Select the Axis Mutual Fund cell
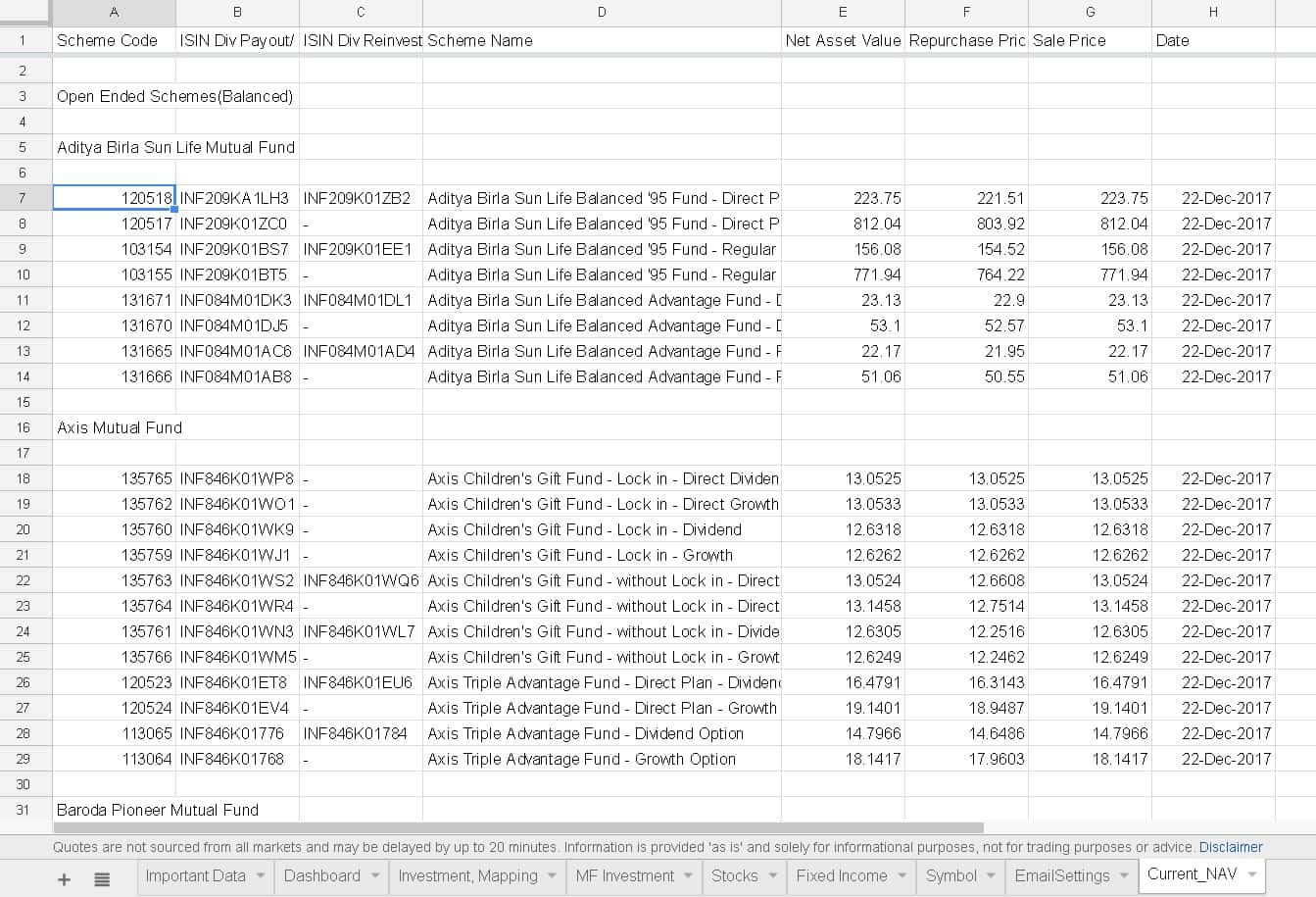 [114, 427]
